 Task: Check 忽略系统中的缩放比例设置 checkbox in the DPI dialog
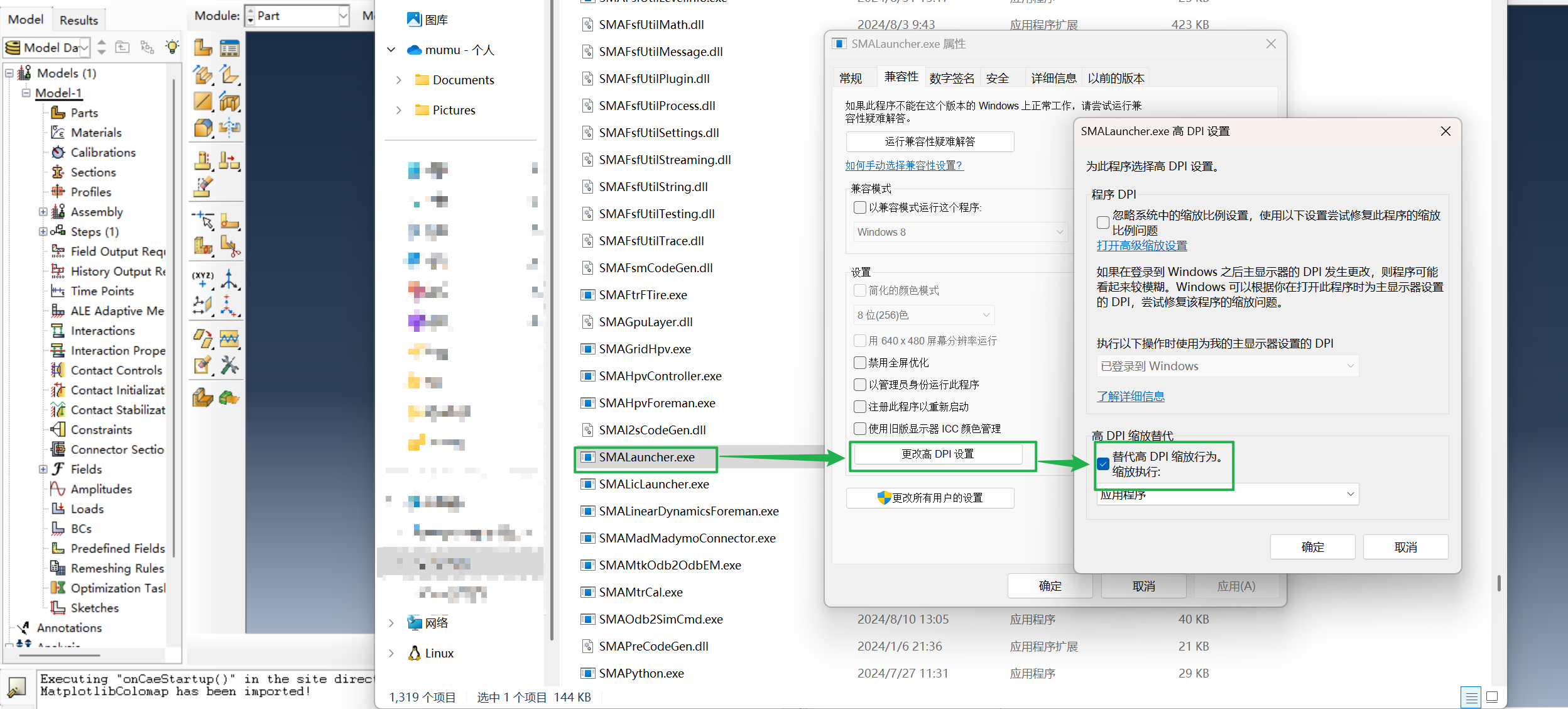[1103, 223]
